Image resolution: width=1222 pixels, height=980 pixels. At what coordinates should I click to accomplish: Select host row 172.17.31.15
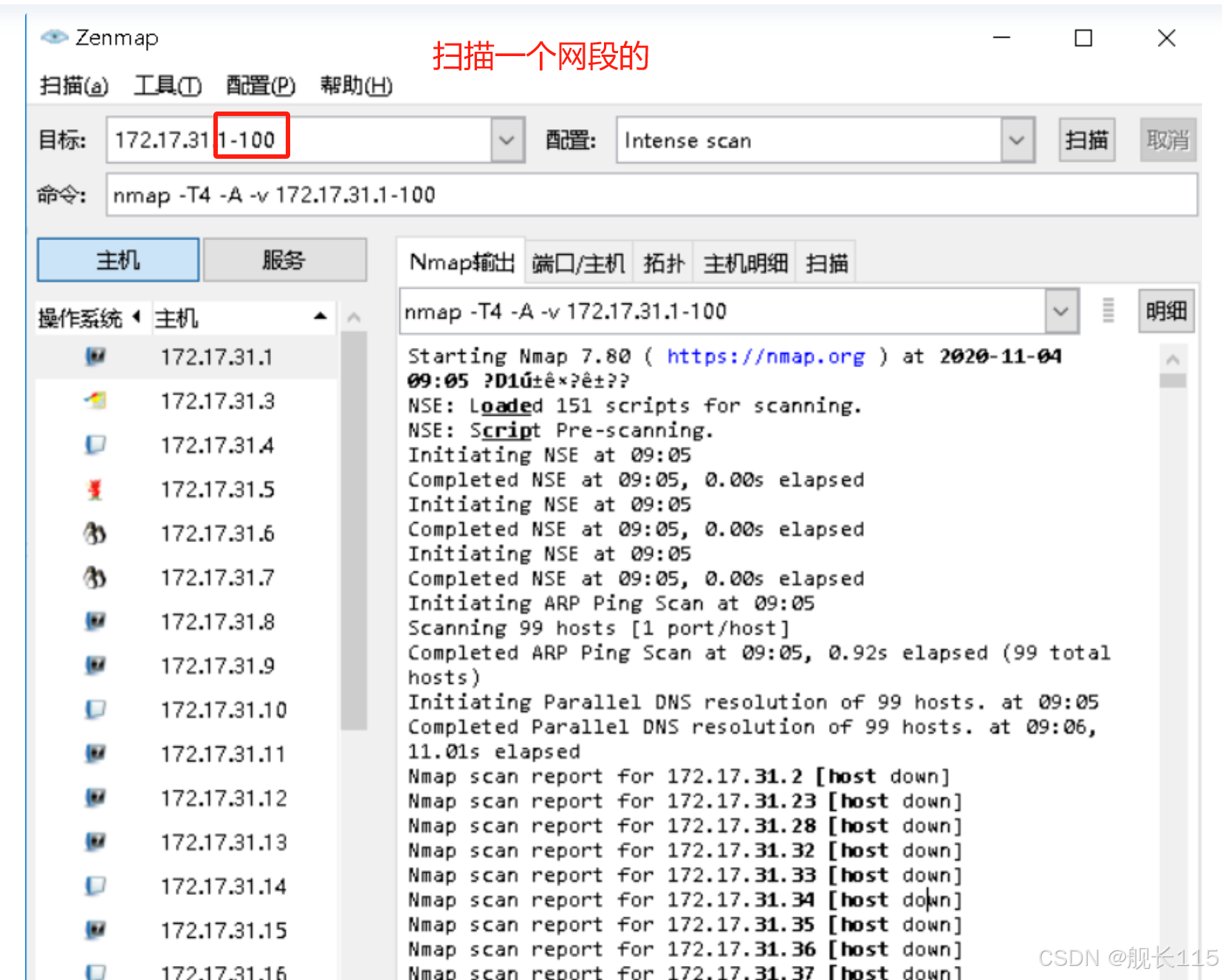187,930
